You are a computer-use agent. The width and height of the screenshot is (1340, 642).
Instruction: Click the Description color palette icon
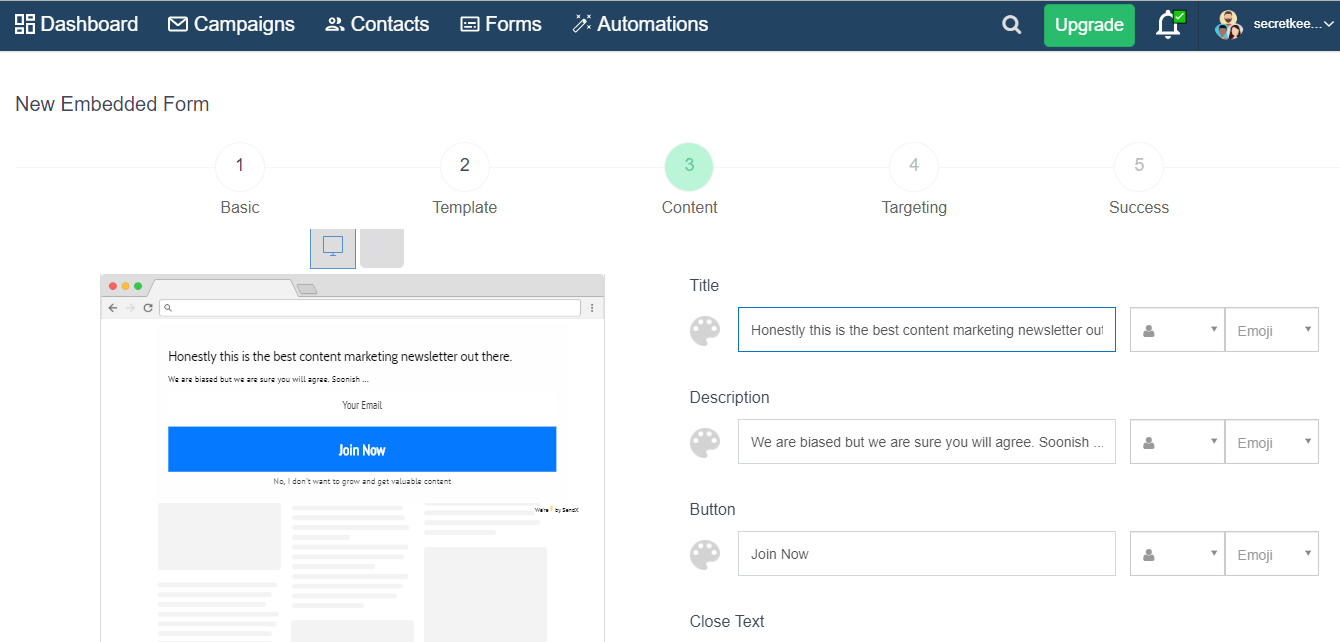pos(705,443)
